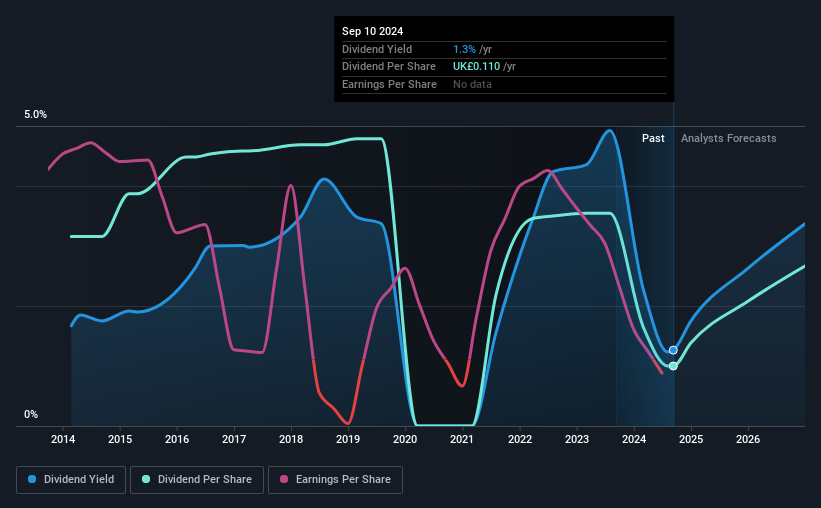Click the 2017 x-axis label
Screen dimensions: 821x508
click(234, 439)
